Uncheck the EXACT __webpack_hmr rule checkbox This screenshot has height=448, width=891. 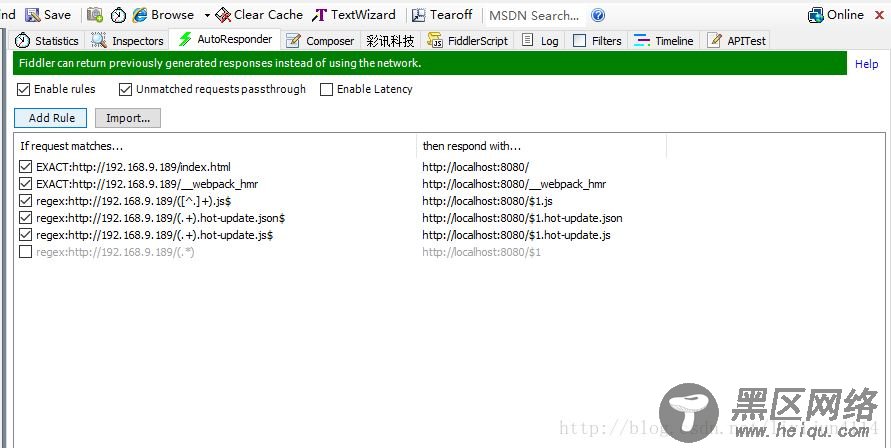pos(25,184)
